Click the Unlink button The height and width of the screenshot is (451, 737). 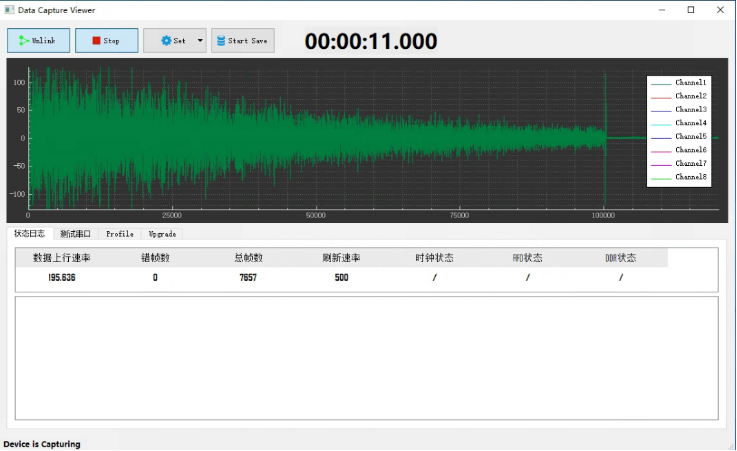[x=39, y=41]
